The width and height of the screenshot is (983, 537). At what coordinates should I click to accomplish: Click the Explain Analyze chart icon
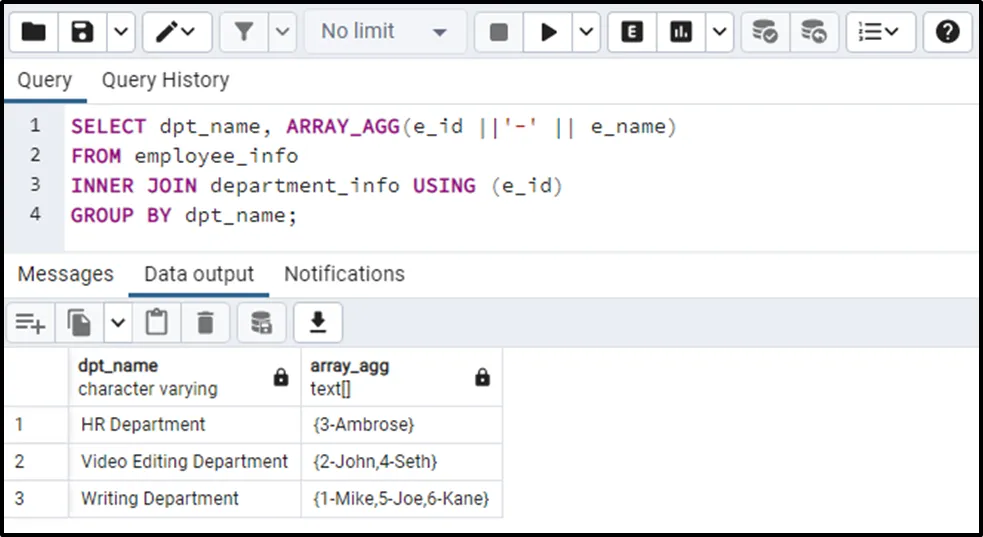(x=682, y=32)
